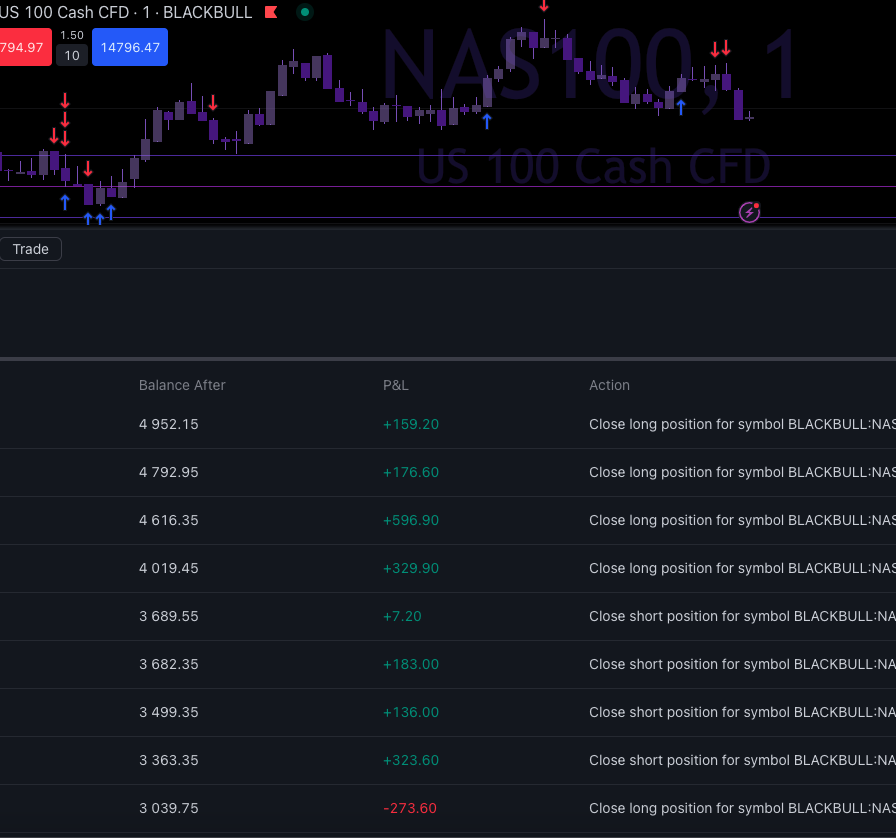Click the order quantity value 10
896x838 pixels.
71,56
